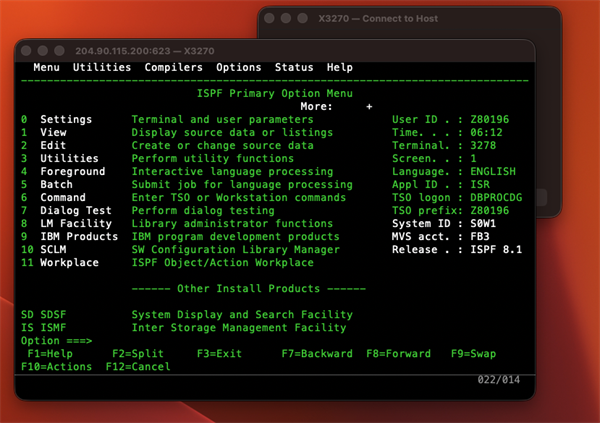Select option 3 Utilities in list
The image size is (600, 423).
point(60,158)
